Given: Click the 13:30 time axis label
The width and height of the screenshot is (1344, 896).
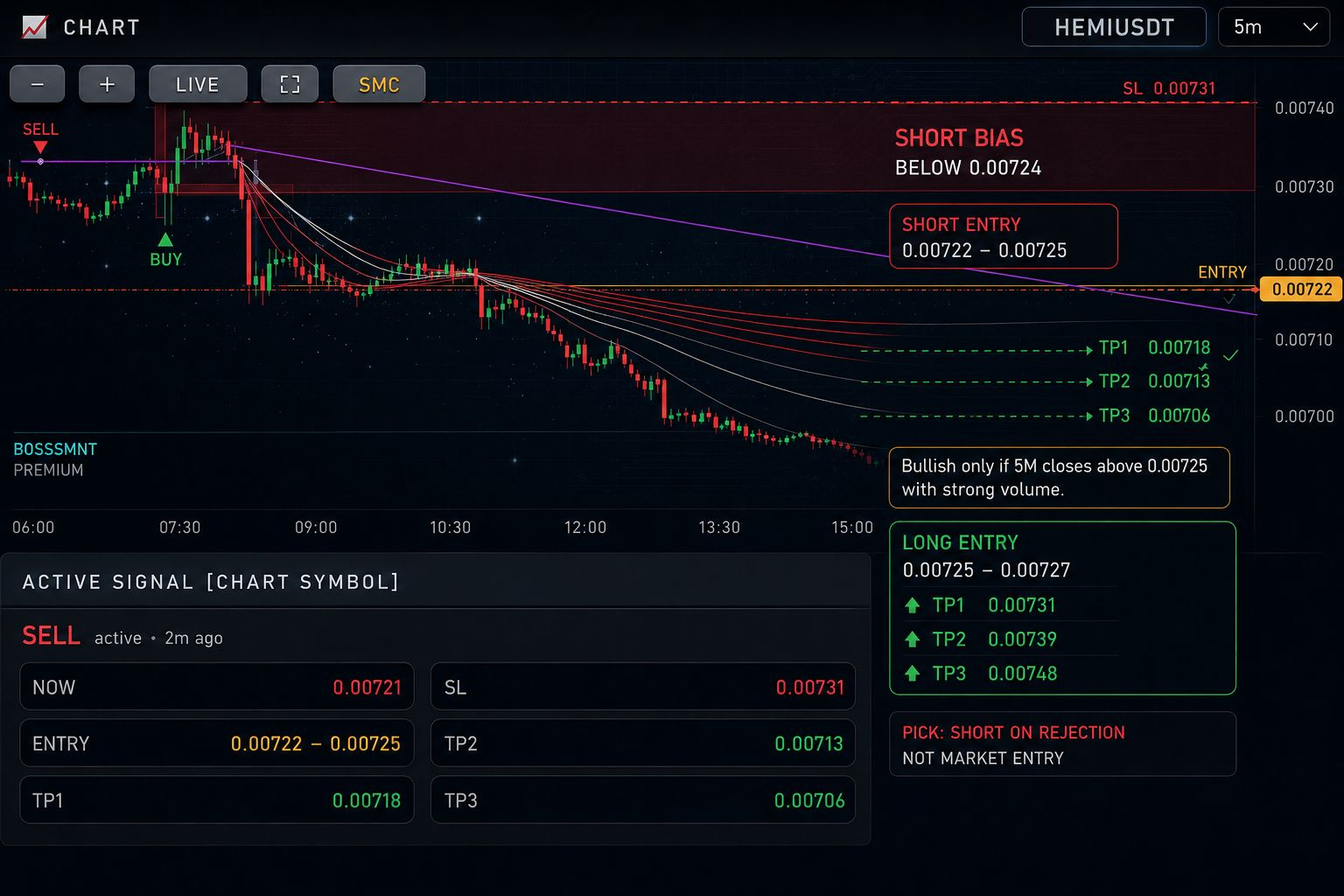Looking at the screenshot, I should coord(719,528).
